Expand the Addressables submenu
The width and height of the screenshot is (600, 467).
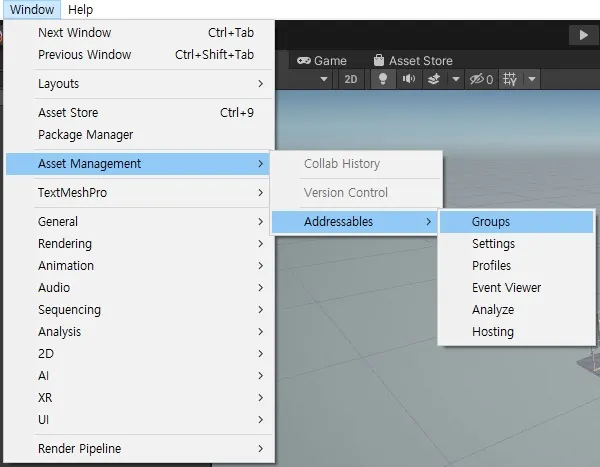tap(355, 222)
